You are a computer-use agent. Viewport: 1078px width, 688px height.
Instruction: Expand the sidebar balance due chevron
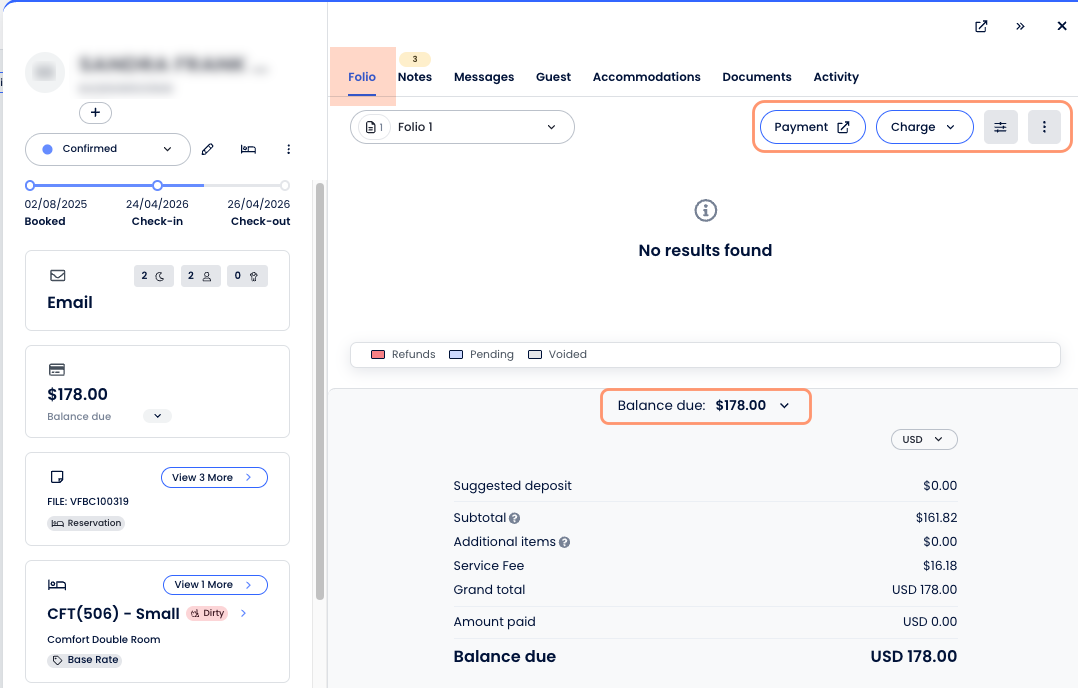157,416
